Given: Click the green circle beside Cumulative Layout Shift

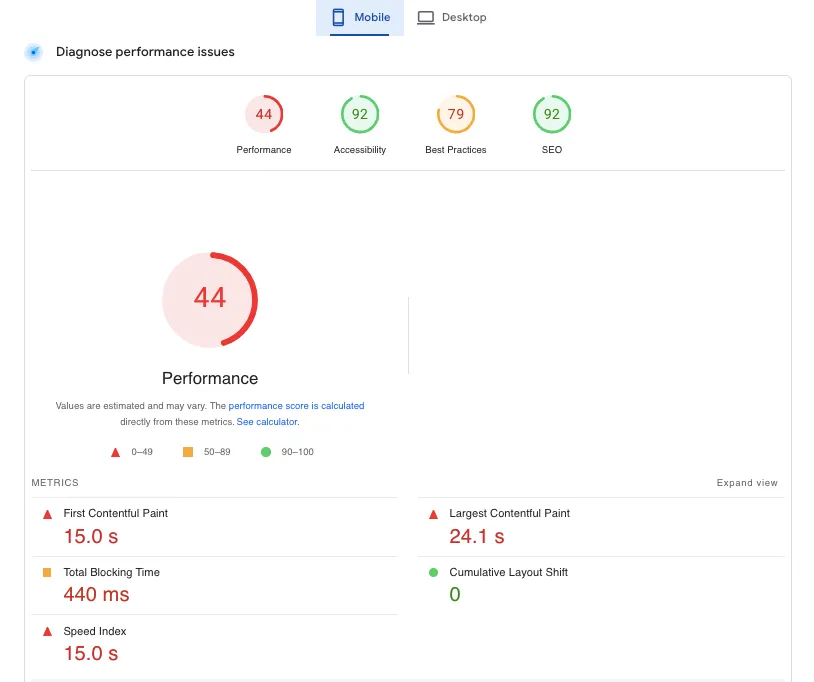Looking at the screenshot, I should tap(433, 572).
